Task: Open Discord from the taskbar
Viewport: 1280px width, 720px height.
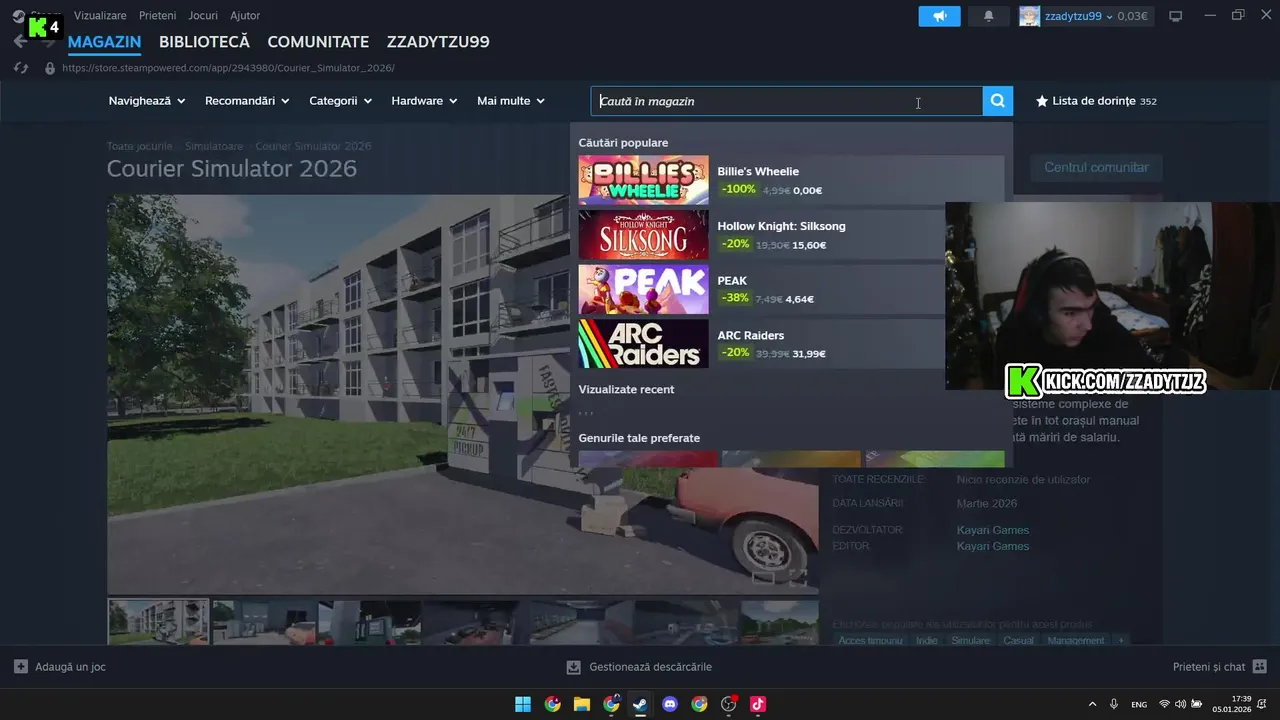Action: pos(670,704)
